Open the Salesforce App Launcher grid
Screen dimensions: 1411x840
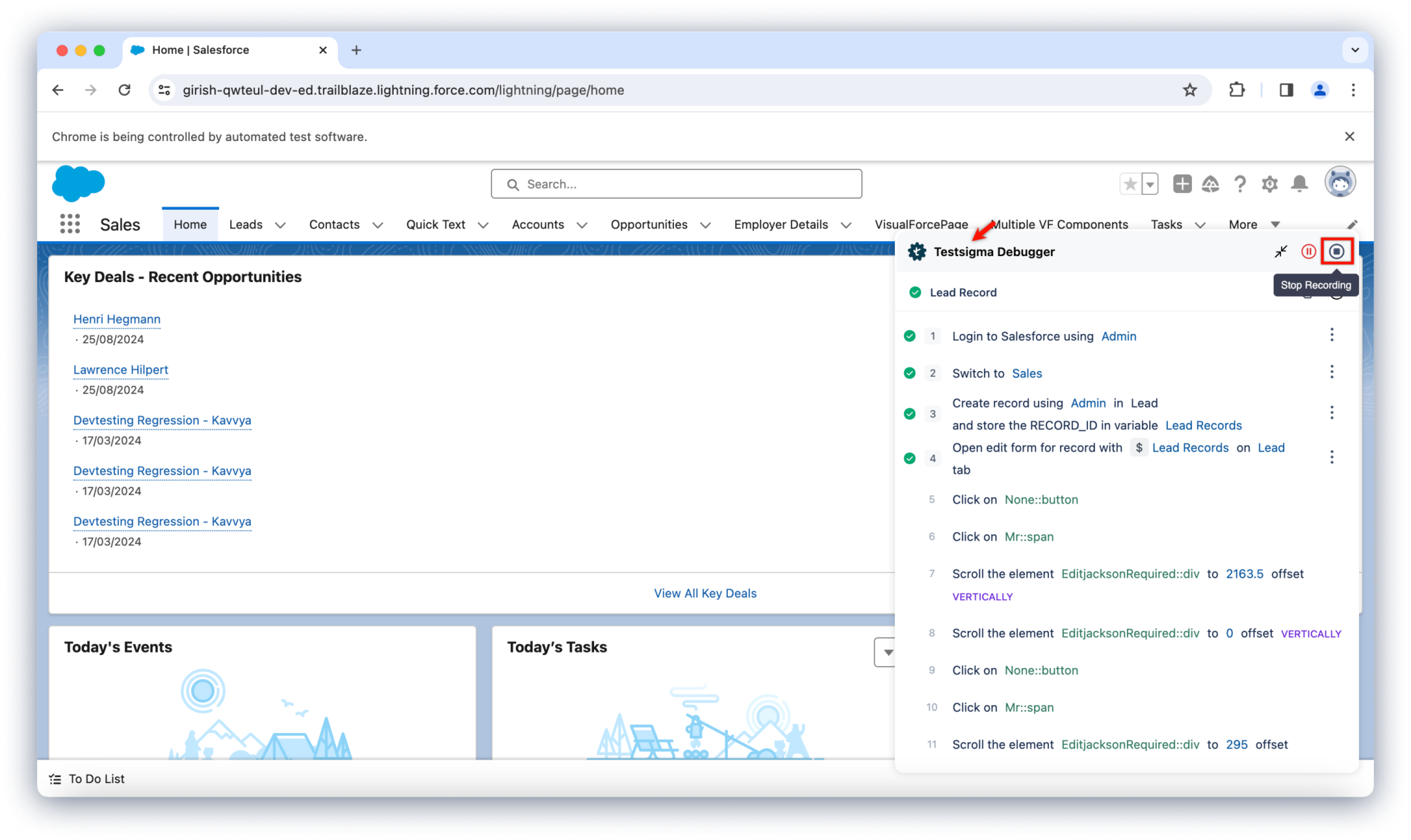pos(70,224)
